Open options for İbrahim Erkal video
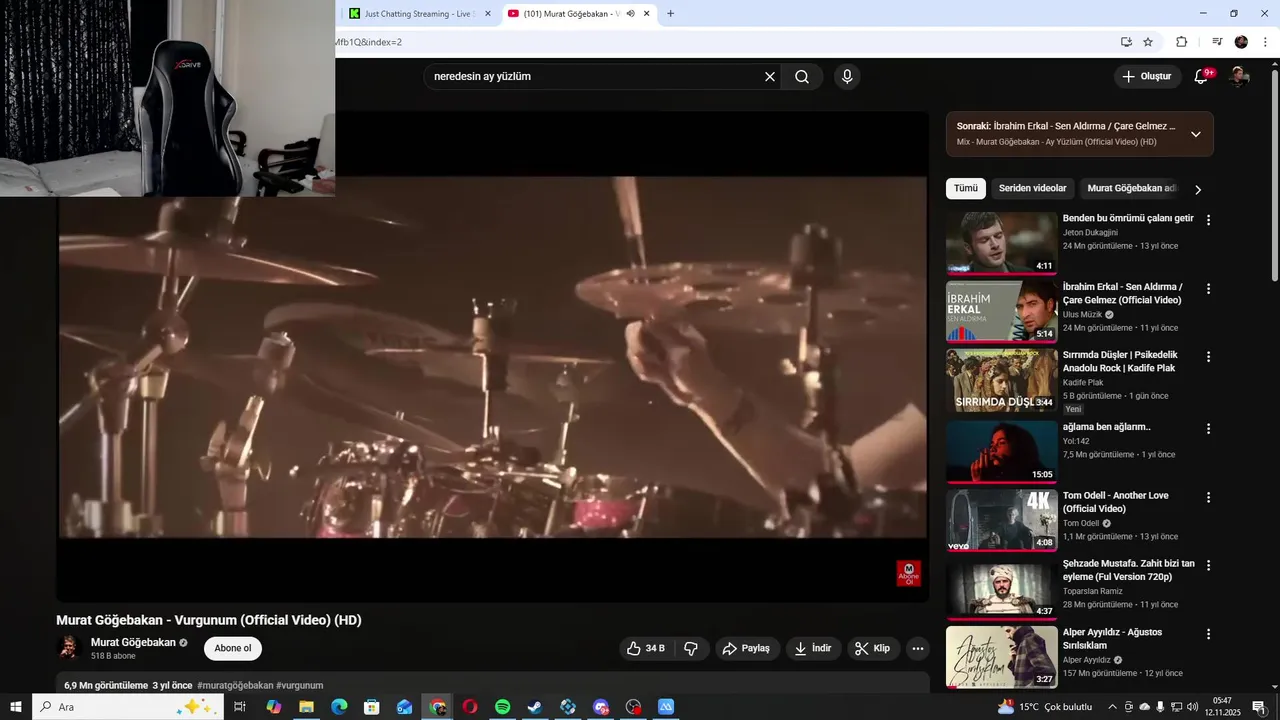Screen dimensions: 1280x720 click(x=1208, y=288)
